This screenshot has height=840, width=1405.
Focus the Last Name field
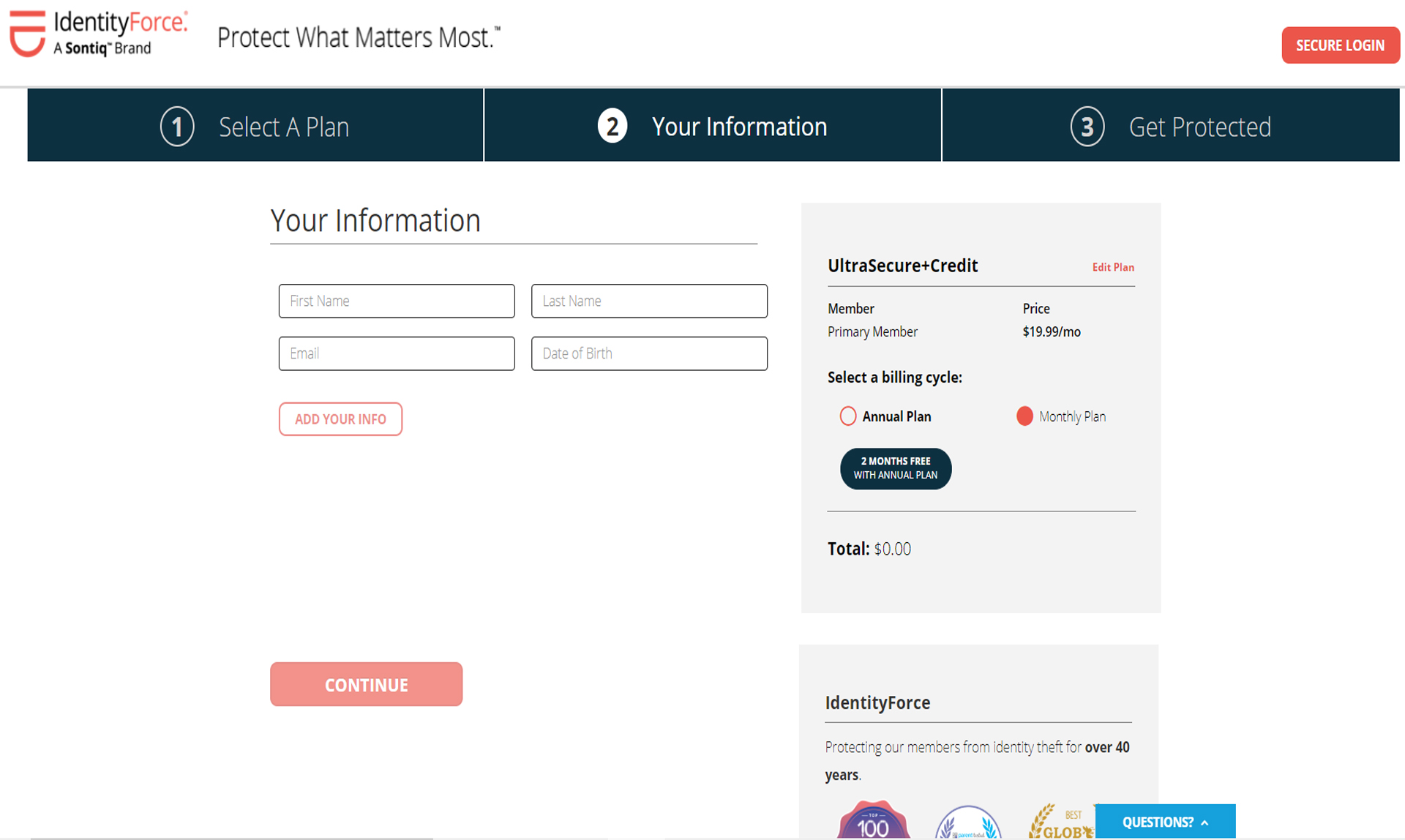(649, 301)
